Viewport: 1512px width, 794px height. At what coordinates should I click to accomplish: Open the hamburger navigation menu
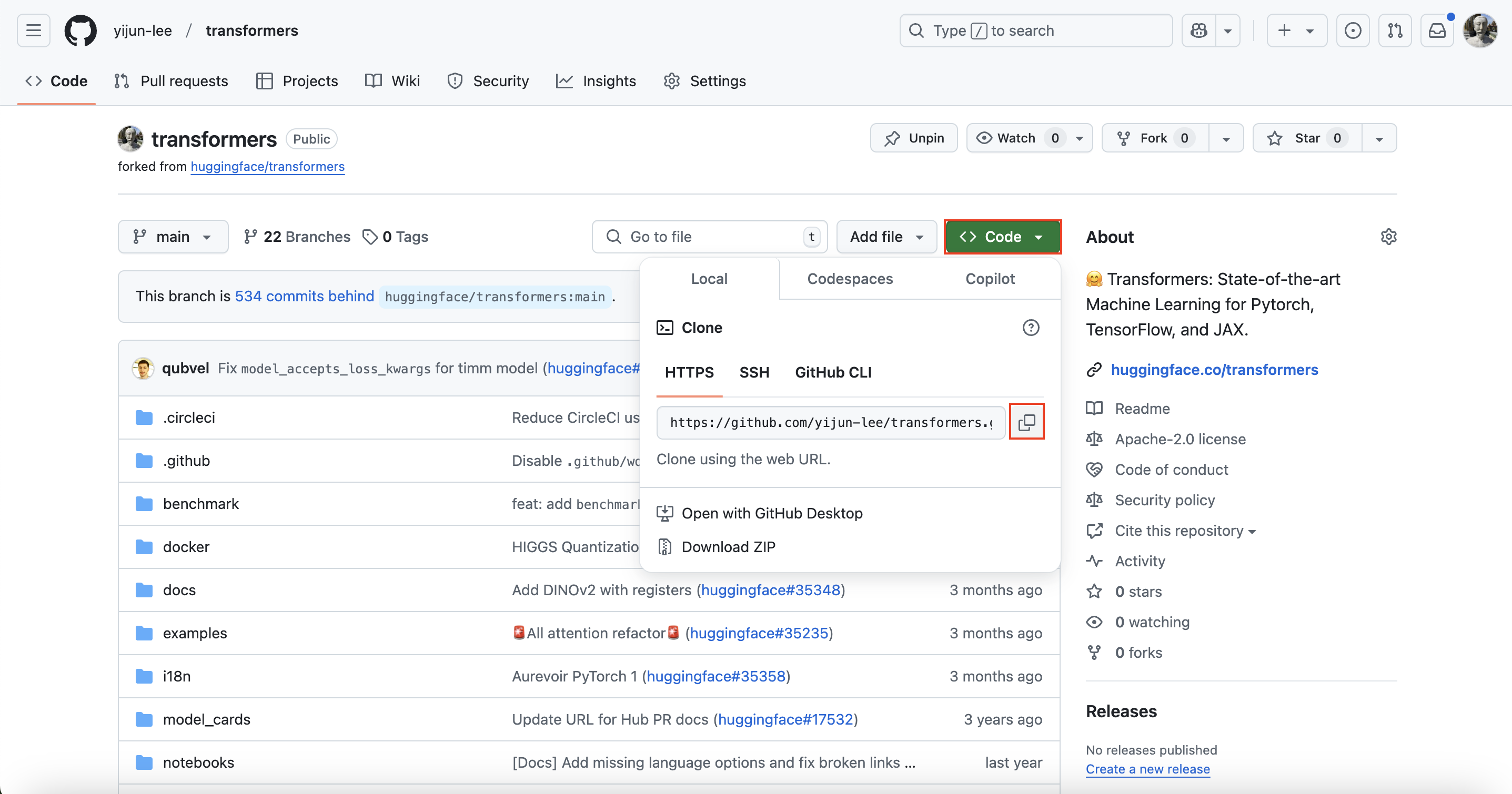click(x=34, y=30)
